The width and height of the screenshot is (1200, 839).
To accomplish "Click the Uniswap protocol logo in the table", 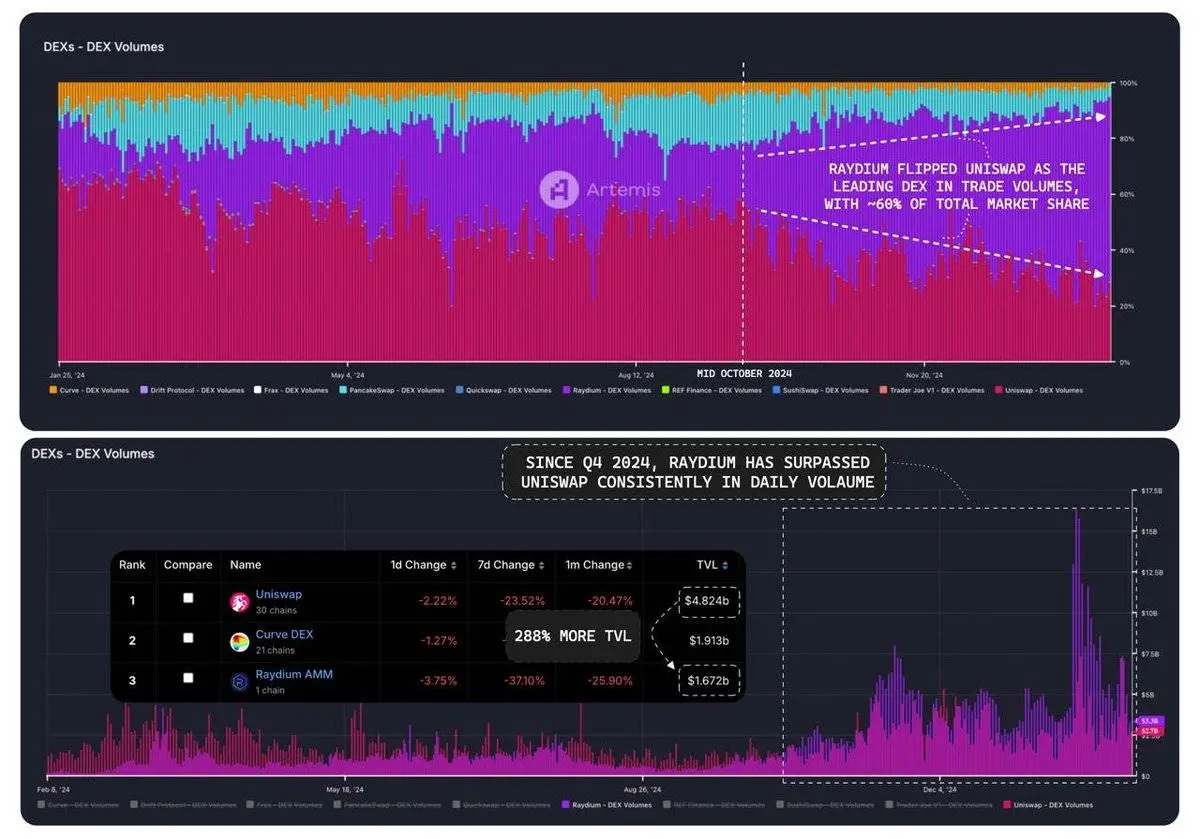I will point(239,601).
